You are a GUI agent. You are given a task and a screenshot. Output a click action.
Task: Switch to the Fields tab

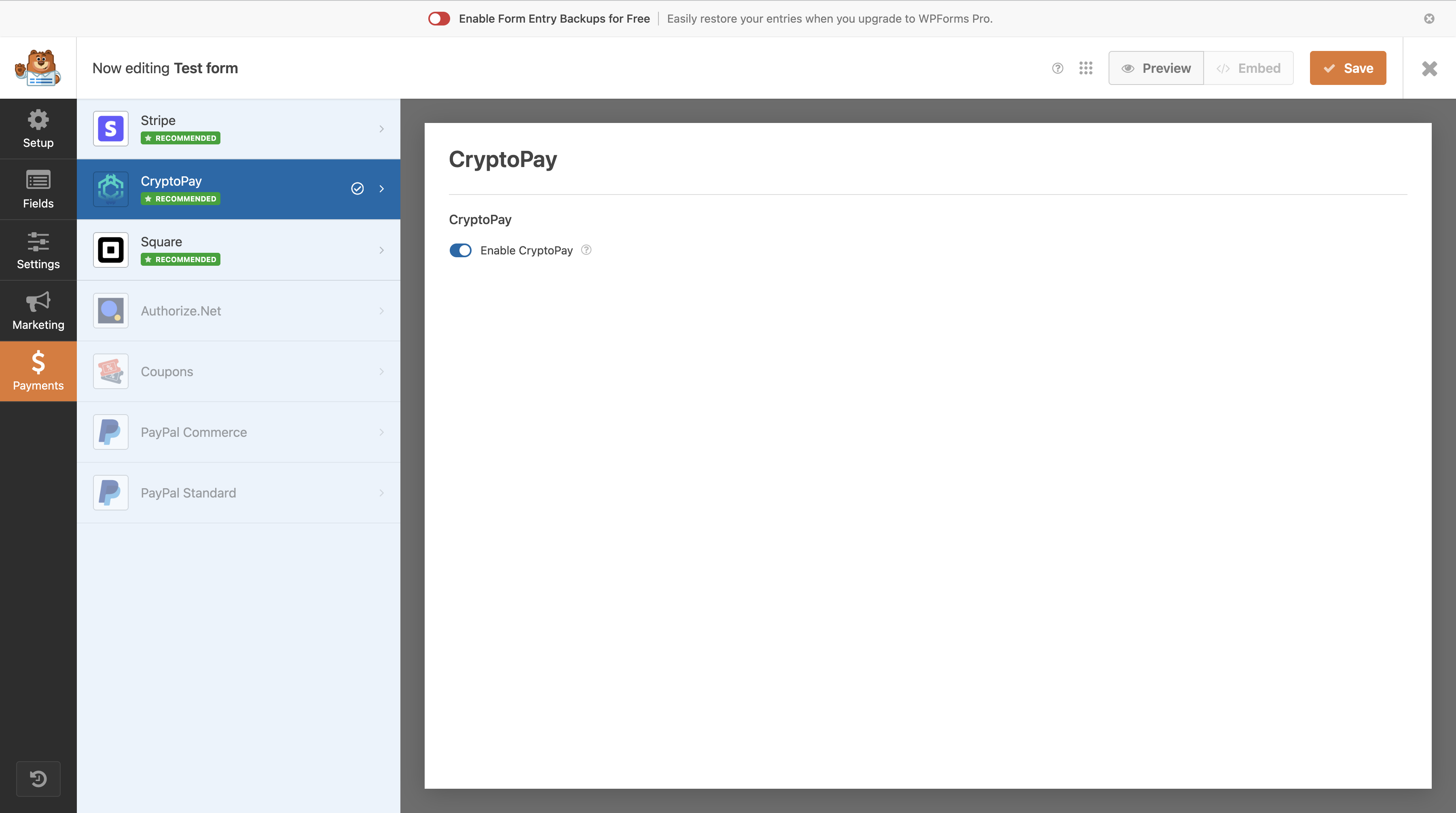point(38,189)
